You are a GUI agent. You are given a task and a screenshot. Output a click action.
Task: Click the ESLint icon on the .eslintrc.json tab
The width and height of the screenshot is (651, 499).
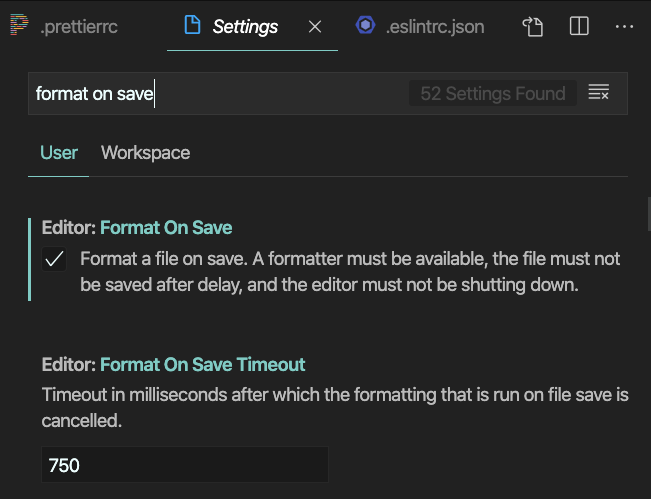click(x=365, y=27)
